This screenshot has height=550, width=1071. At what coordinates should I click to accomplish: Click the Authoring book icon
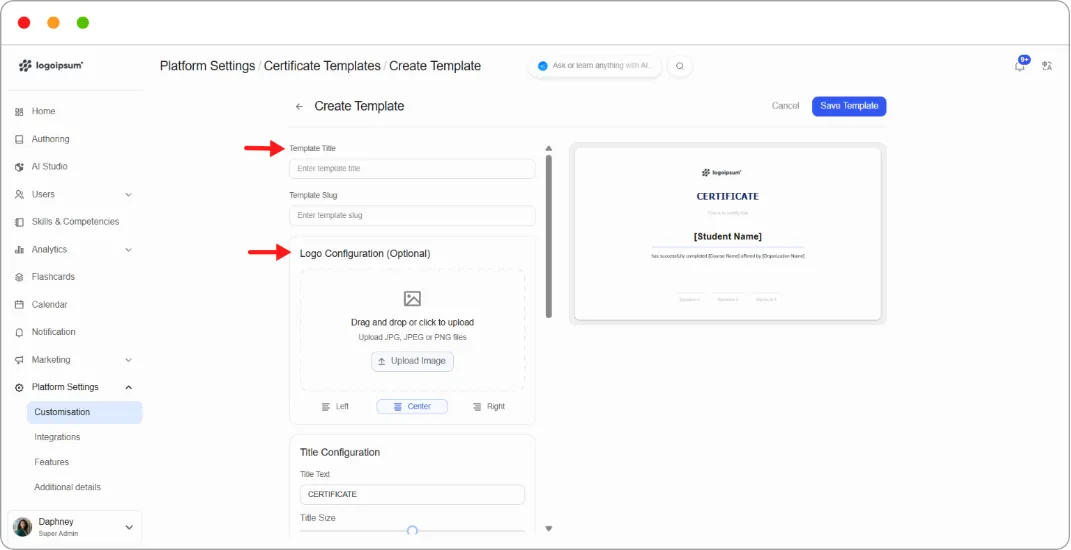tap(19, 139)
